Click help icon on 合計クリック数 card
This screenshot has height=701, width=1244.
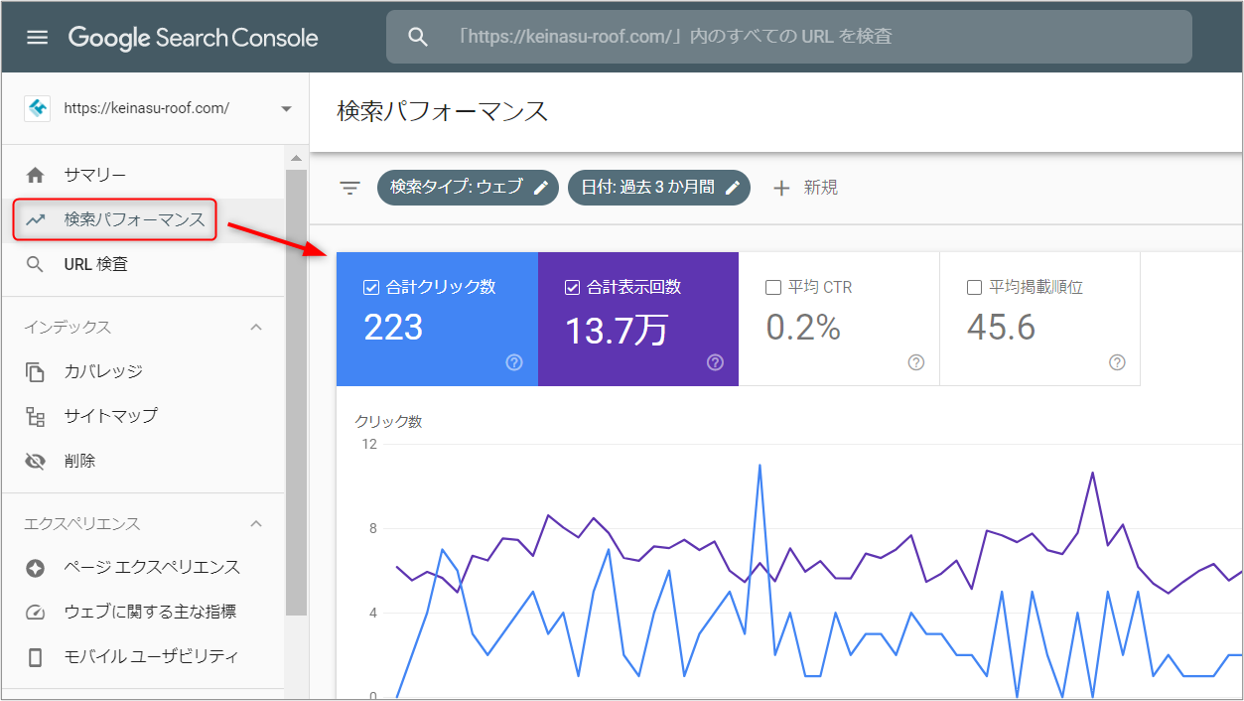514,363
